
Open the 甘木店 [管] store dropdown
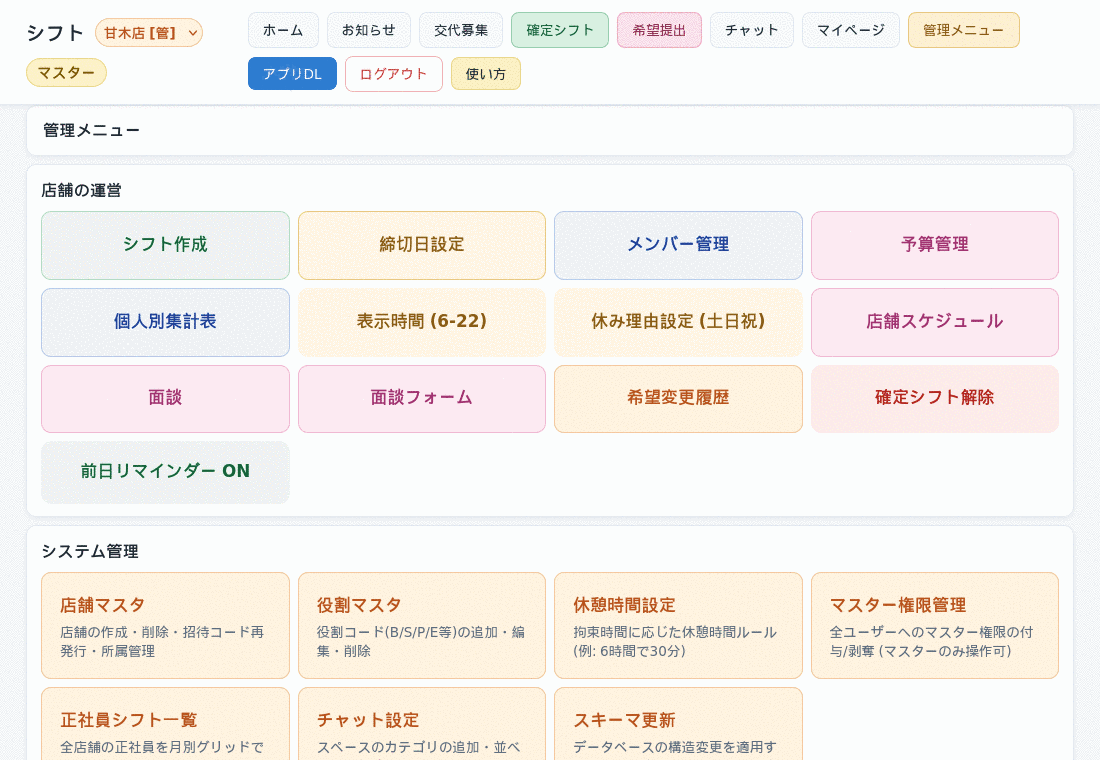point(149,33)
